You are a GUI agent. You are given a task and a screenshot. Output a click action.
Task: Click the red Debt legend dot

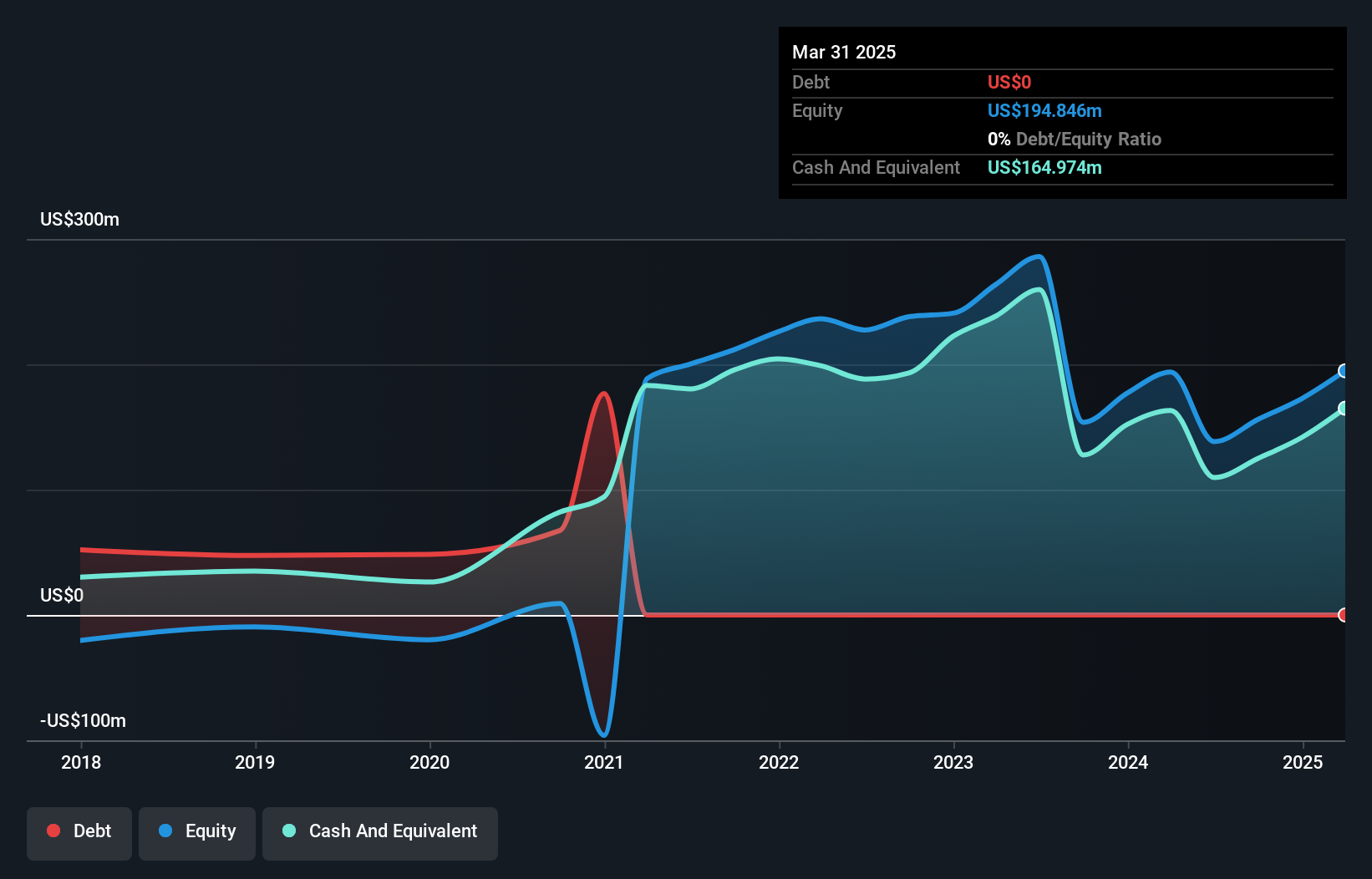tap(53, 831)
